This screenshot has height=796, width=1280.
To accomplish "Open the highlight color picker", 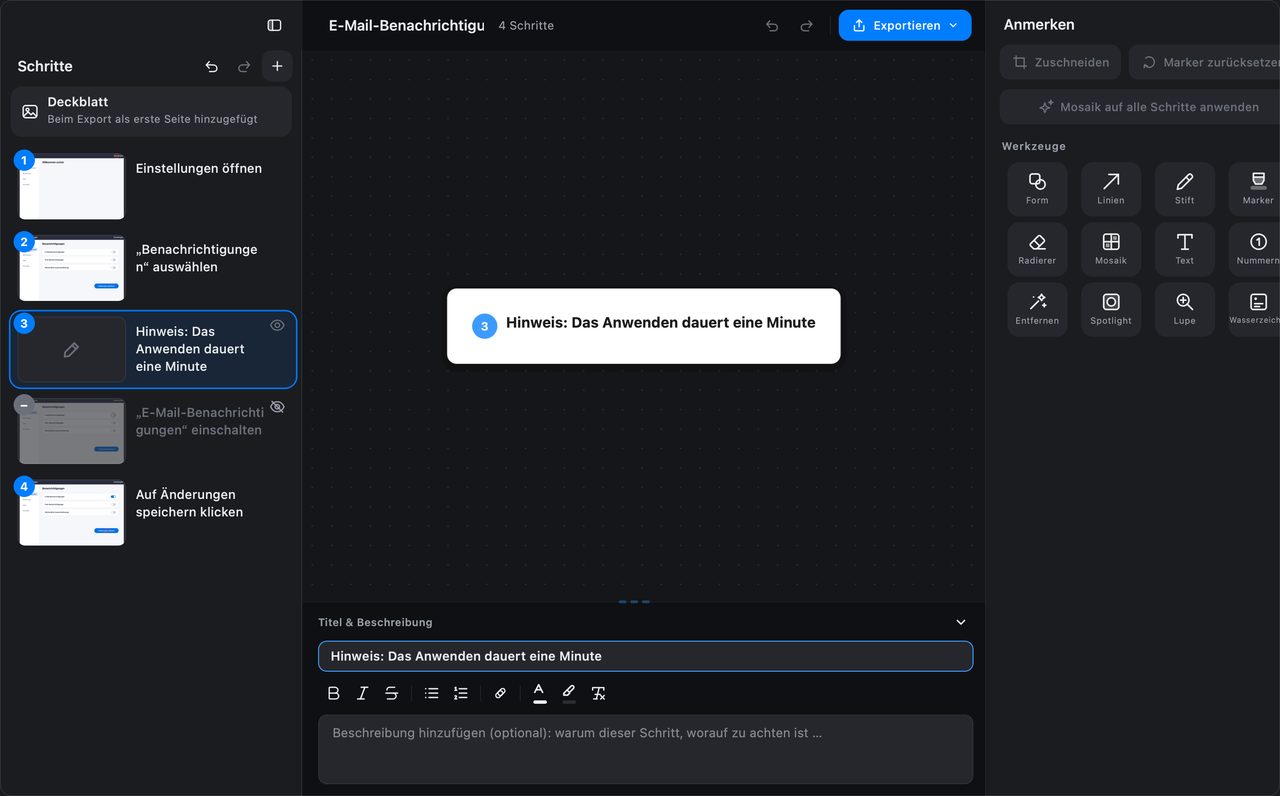I will (569, 693).
